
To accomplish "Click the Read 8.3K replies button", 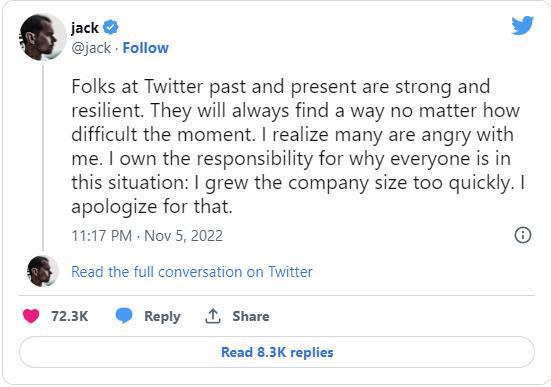I will click(277, 352).
